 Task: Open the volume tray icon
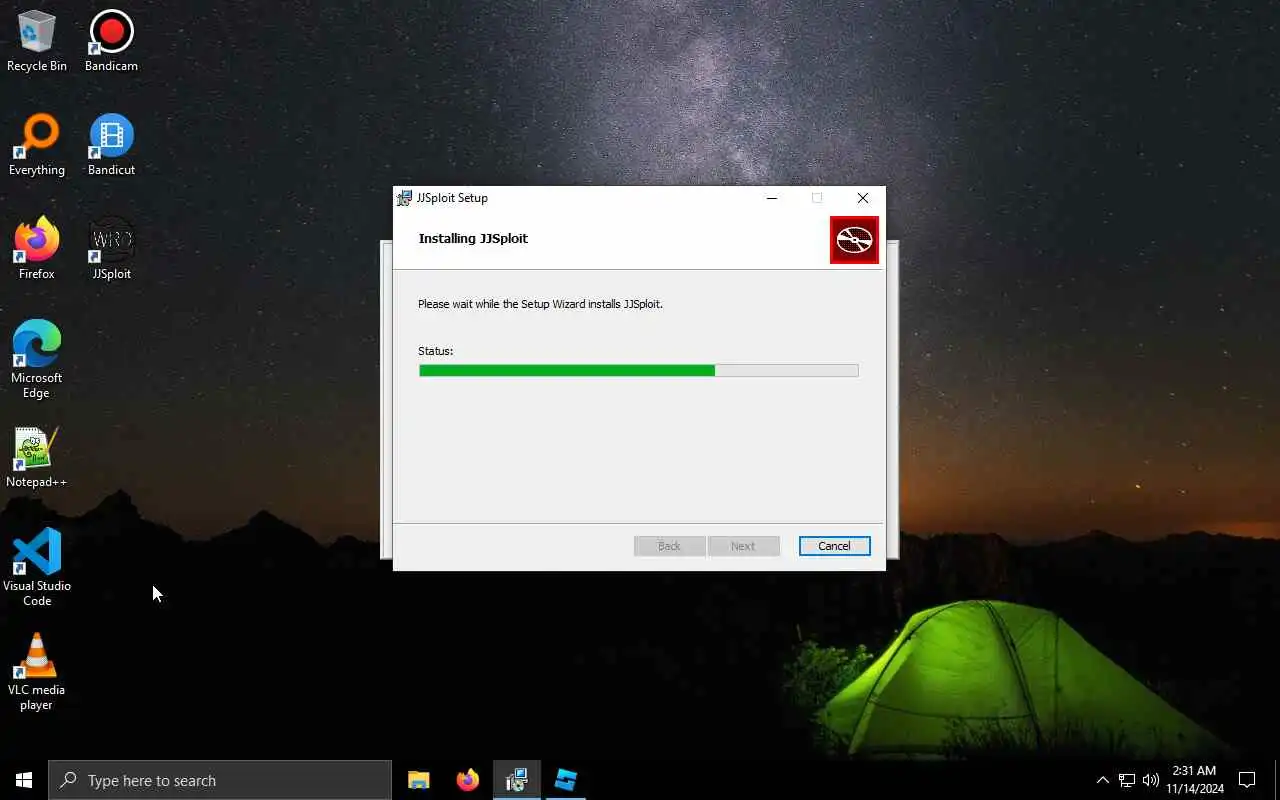(1151, 780)
